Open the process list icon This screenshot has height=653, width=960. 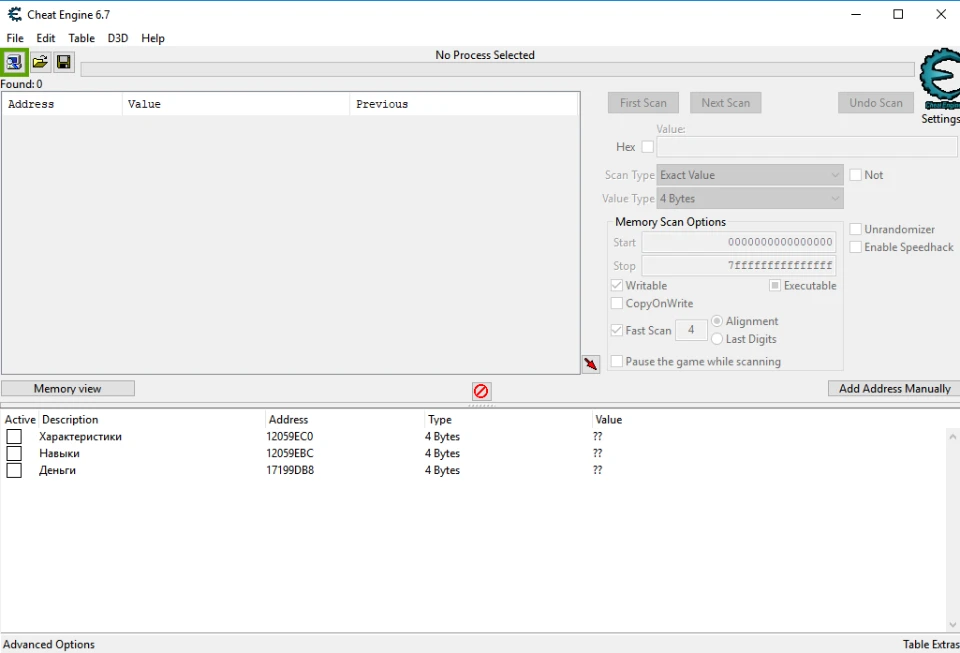click(x=14, y=63)
